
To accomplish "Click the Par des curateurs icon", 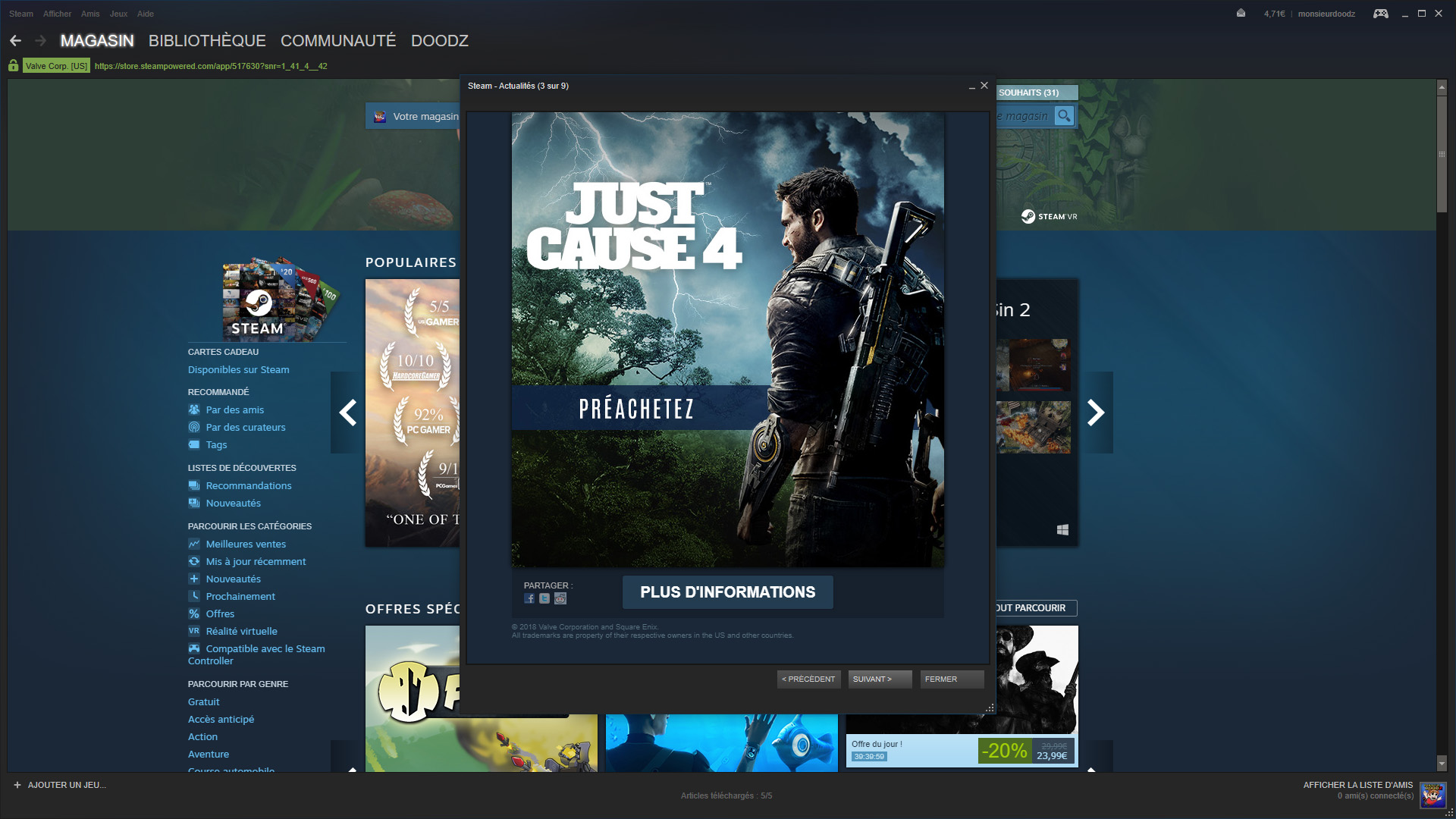I will coord(194,427).
